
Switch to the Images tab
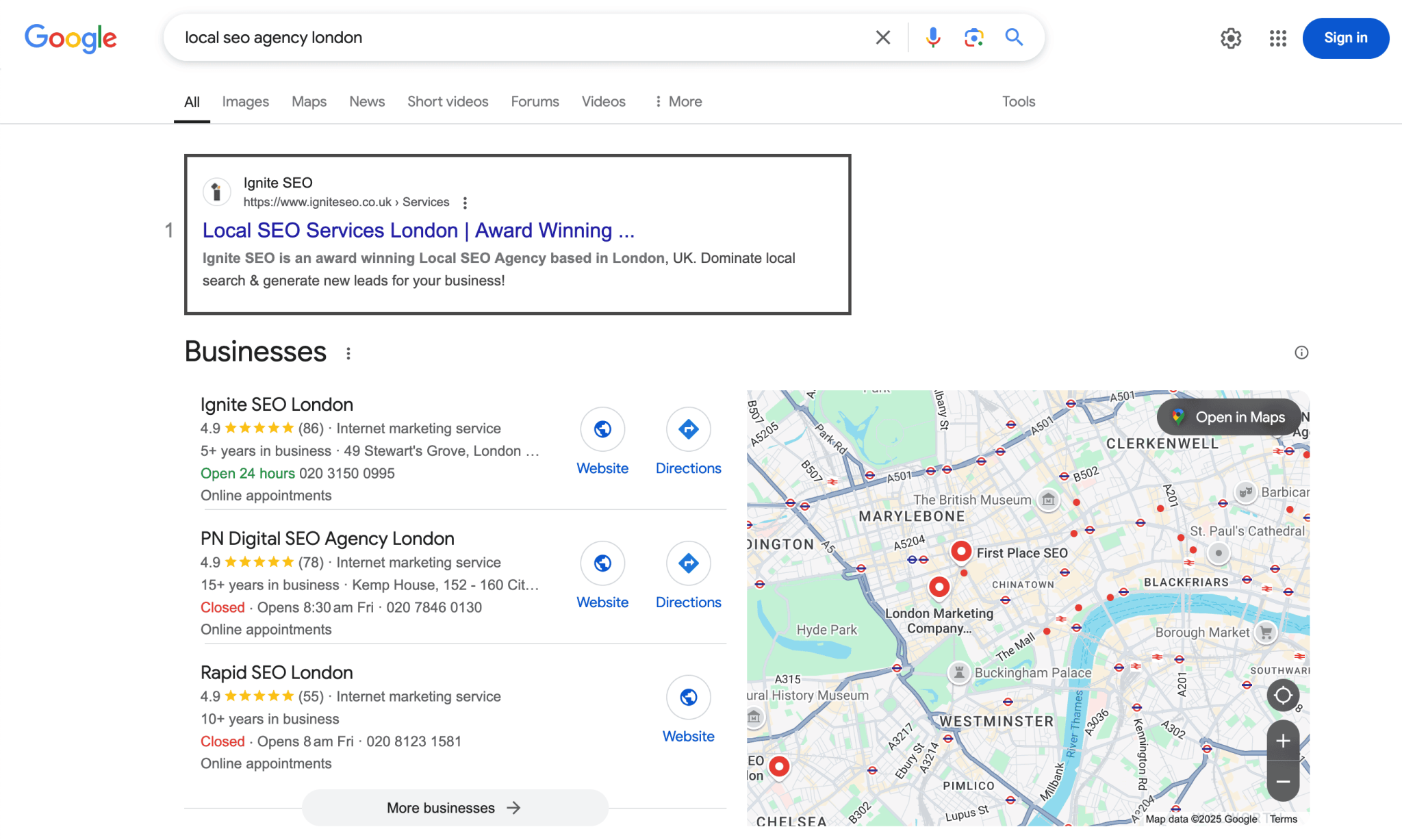[x=245, y=101]
